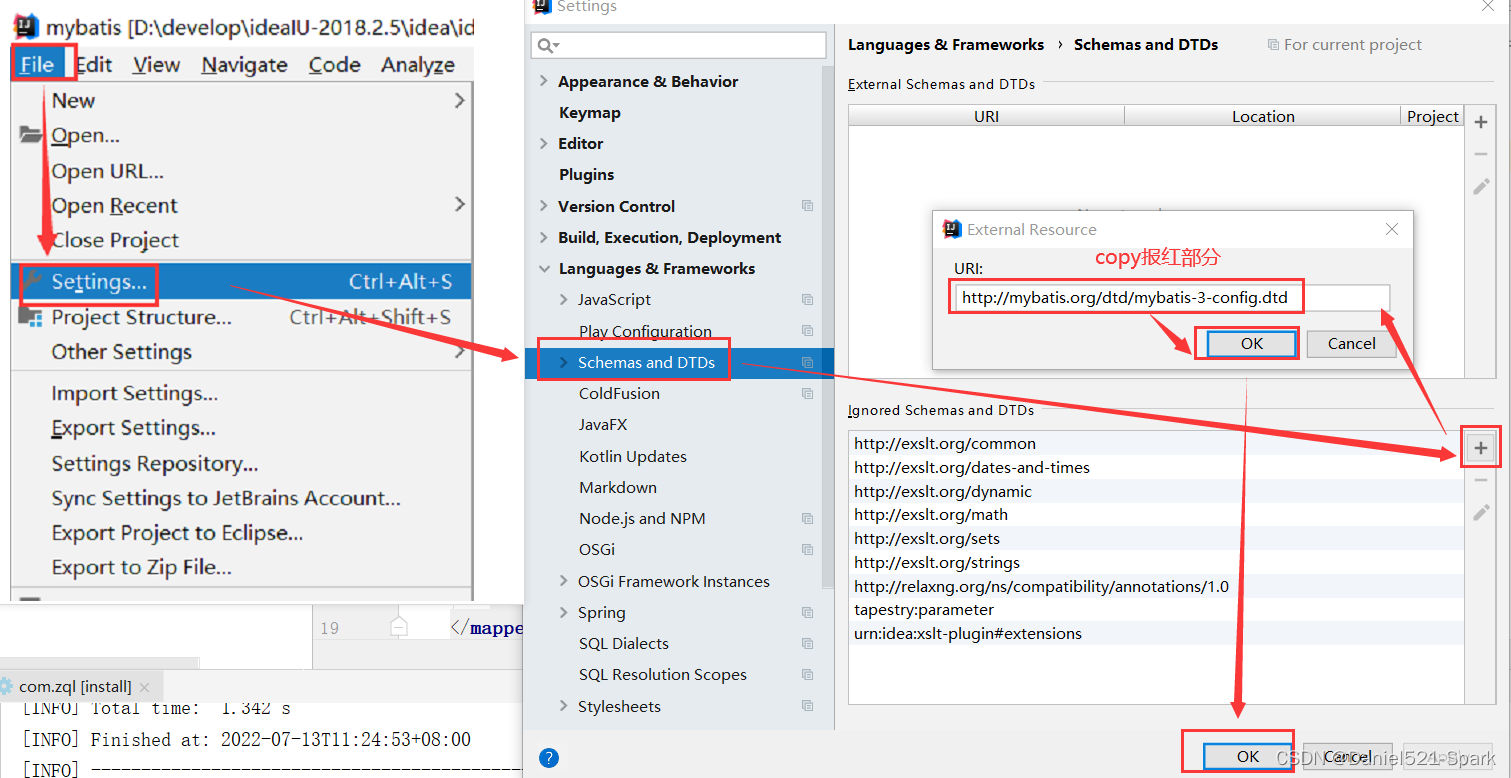The height and width of the screenshot is (778, 1511).
Task: Confirm External Resource dialog with OK
Action: click(1252, 344)
